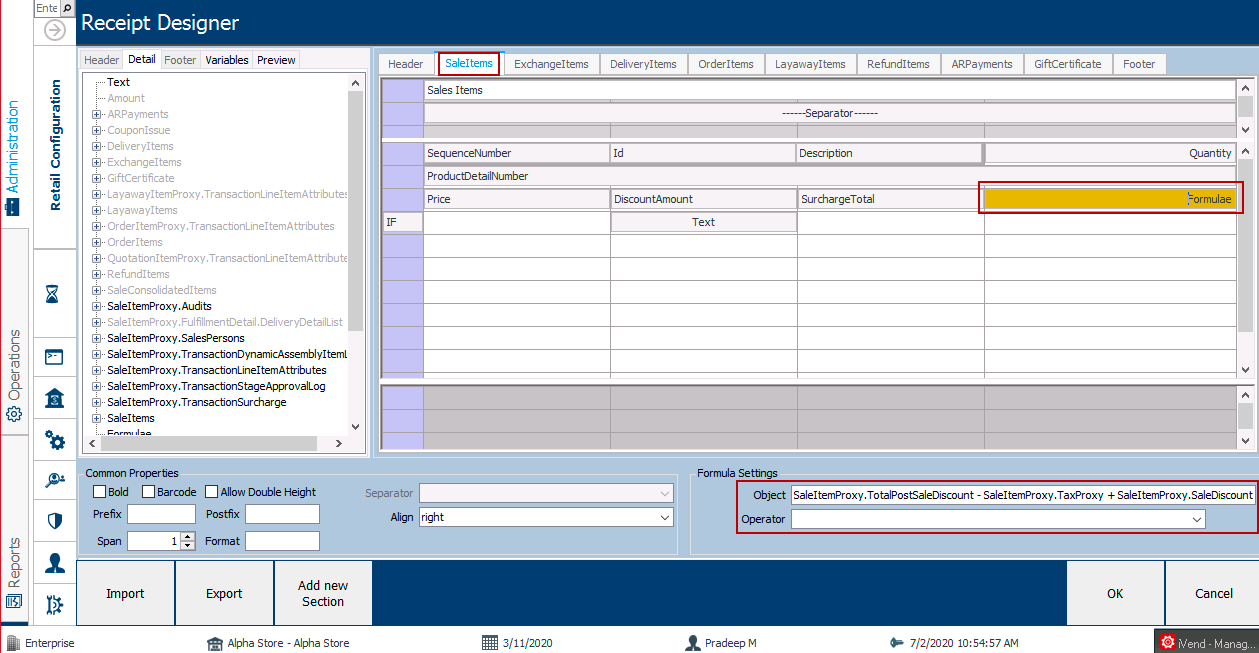Screen dimensions: 1259x653
Task: Open the double gears sidebar icon
Action: point(55,439)
